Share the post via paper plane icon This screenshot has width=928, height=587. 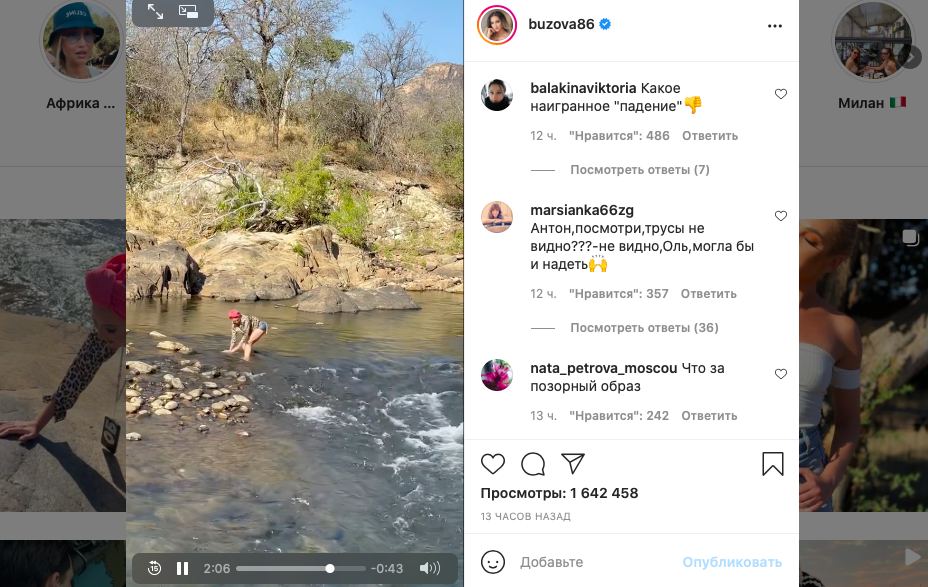pos(572,463)
